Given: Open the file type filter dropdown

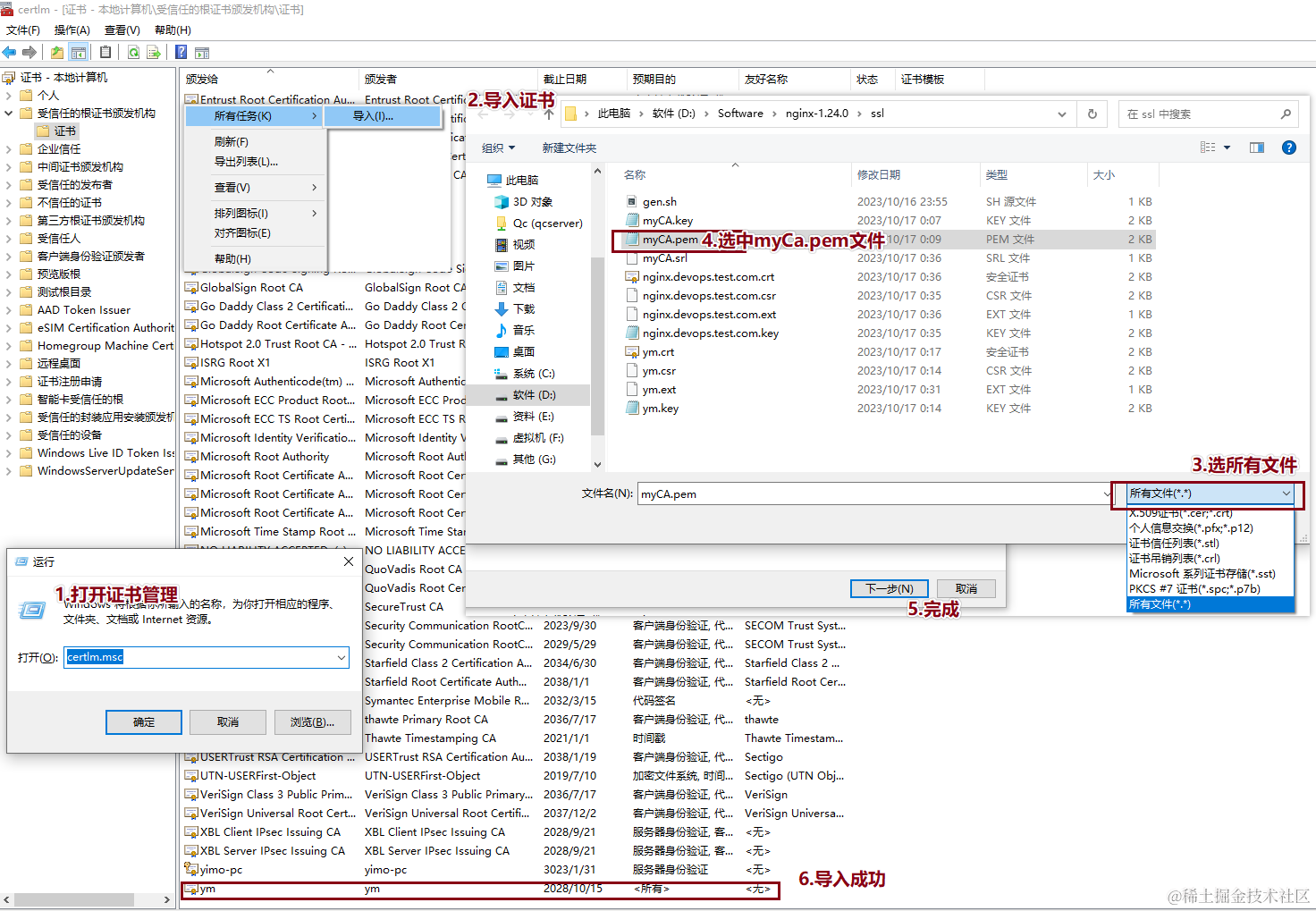Looking at the screenshot, I should pos(1286,493).
